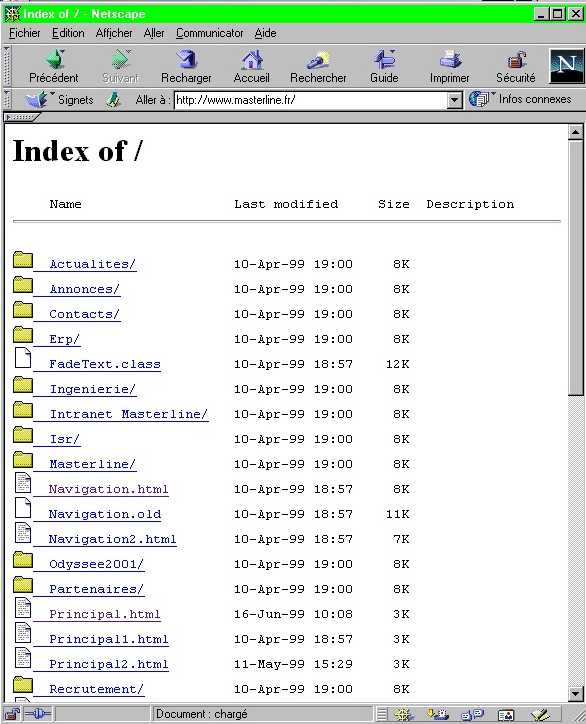
Task: Open Address Book component icon in status bar
Action: tap(506, 715)
